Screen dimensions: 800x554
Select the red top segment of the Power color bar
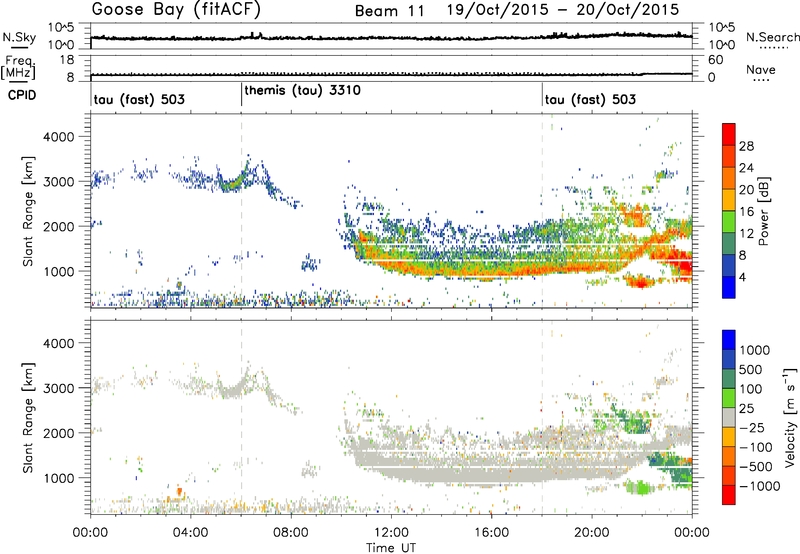[729, 135]
